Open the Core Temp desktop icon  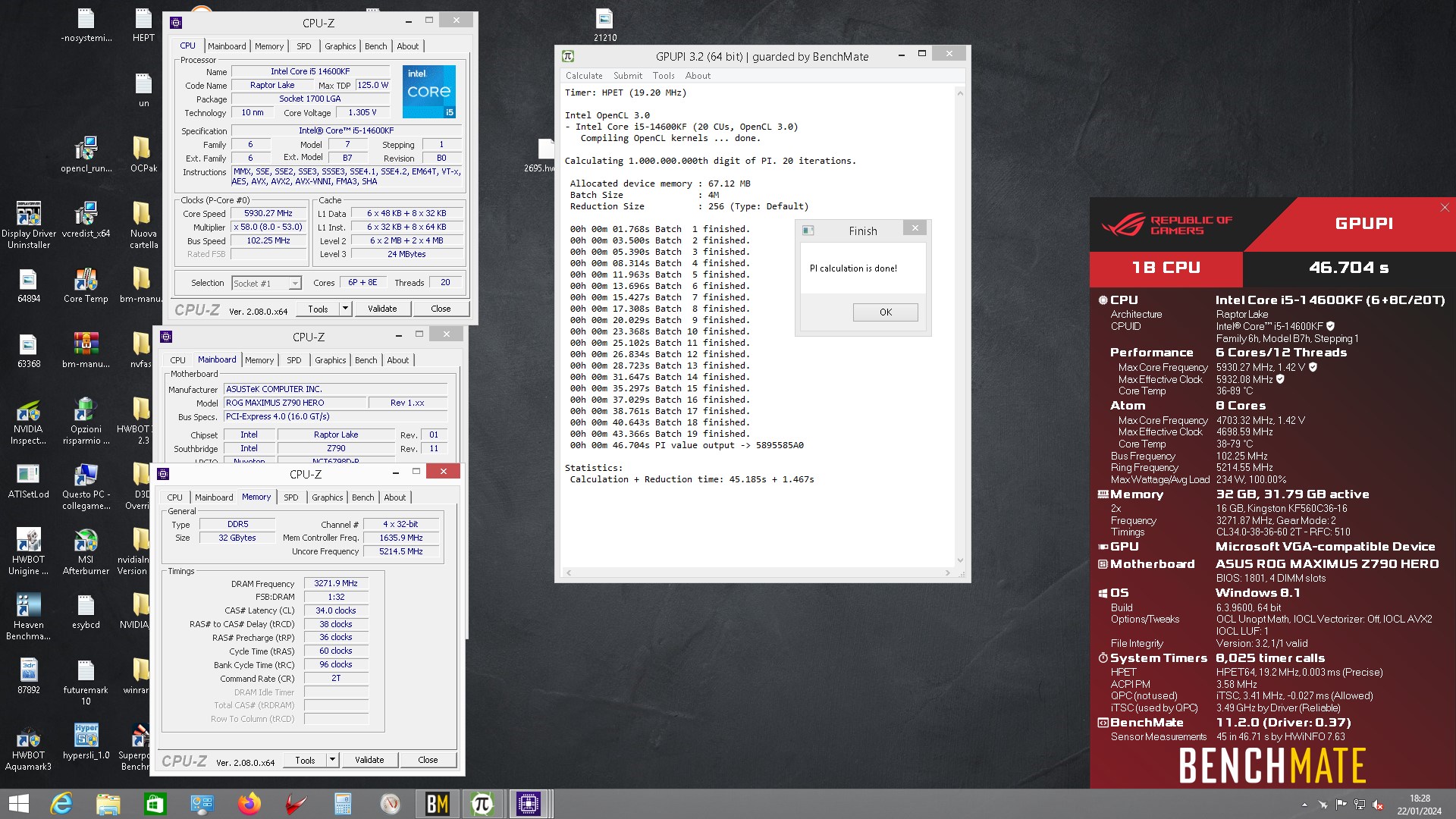coord(86,285)
